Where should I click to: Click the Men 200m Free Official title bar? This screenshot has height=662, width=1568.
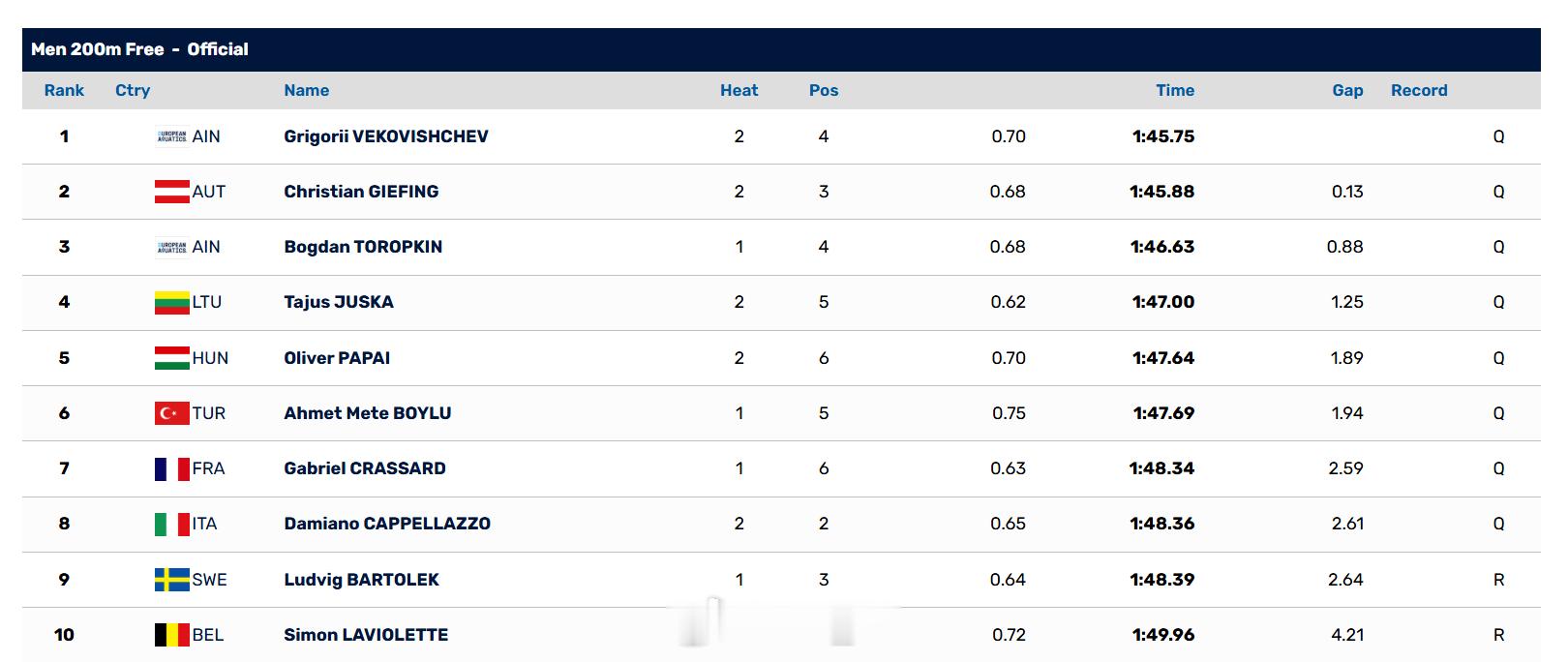pyautogui.click(x=781, y=49)
